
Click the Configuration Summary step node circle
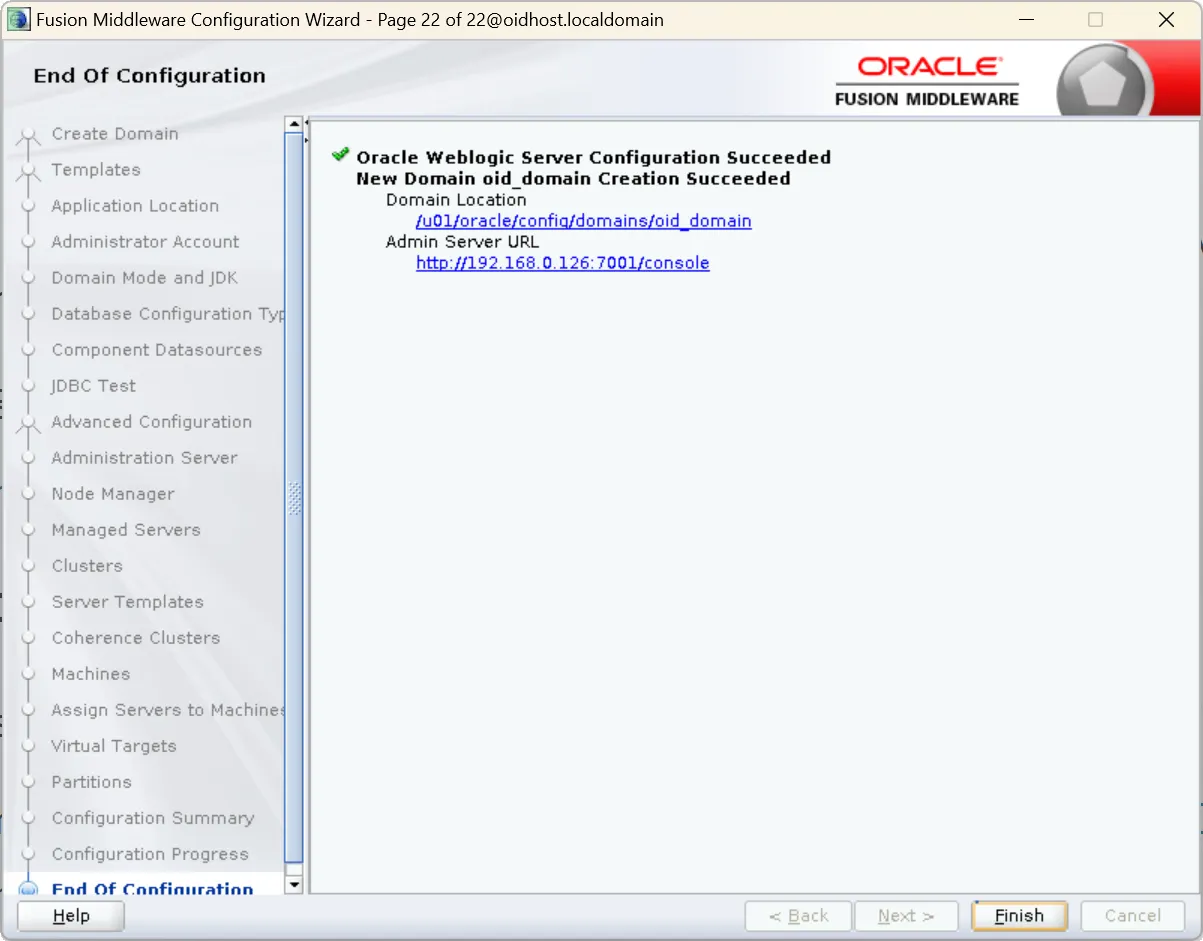click(28, 818)
